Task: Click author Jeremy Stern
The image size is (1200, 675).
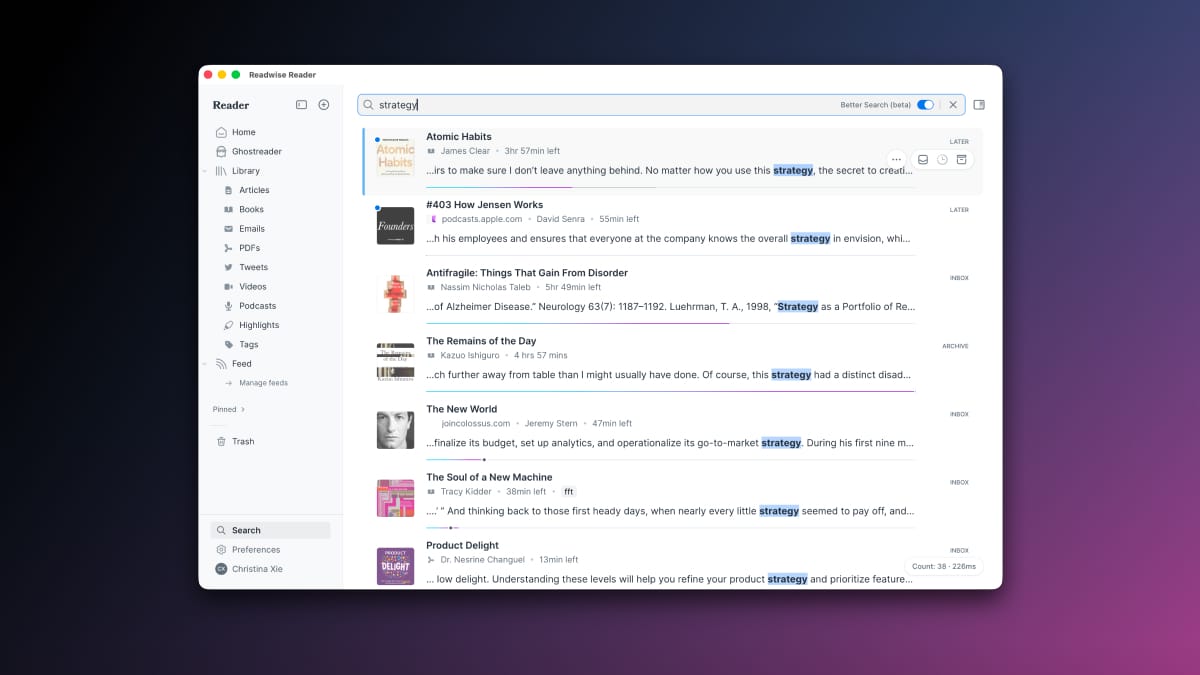Action: (552, 423)
